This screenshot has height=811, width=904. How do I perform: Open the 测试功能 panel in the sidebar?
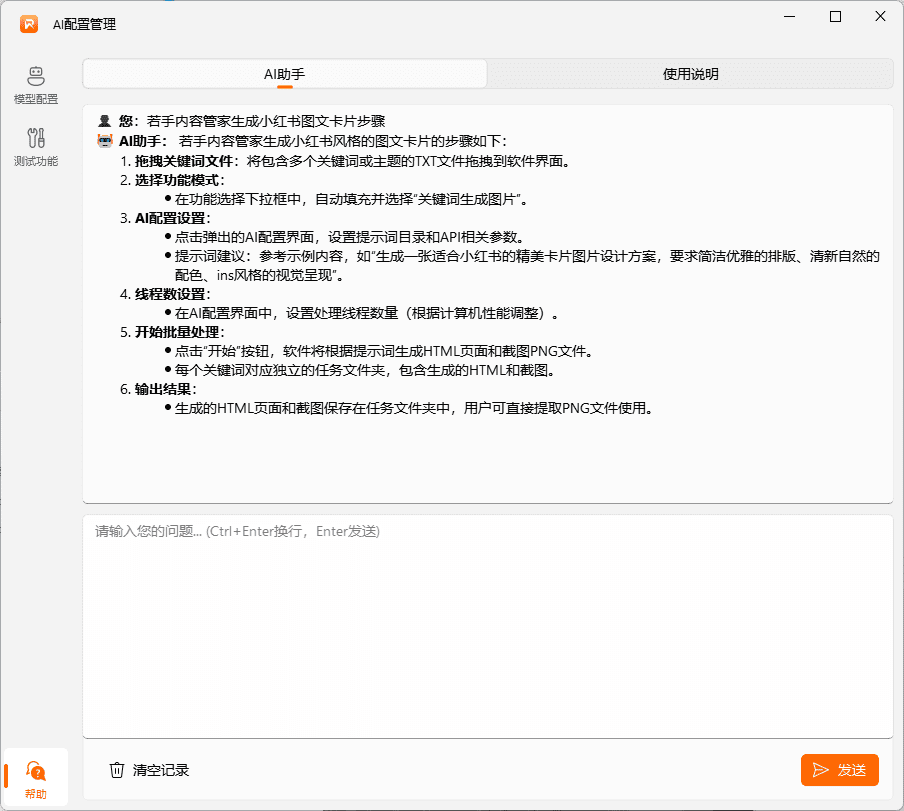36,148
